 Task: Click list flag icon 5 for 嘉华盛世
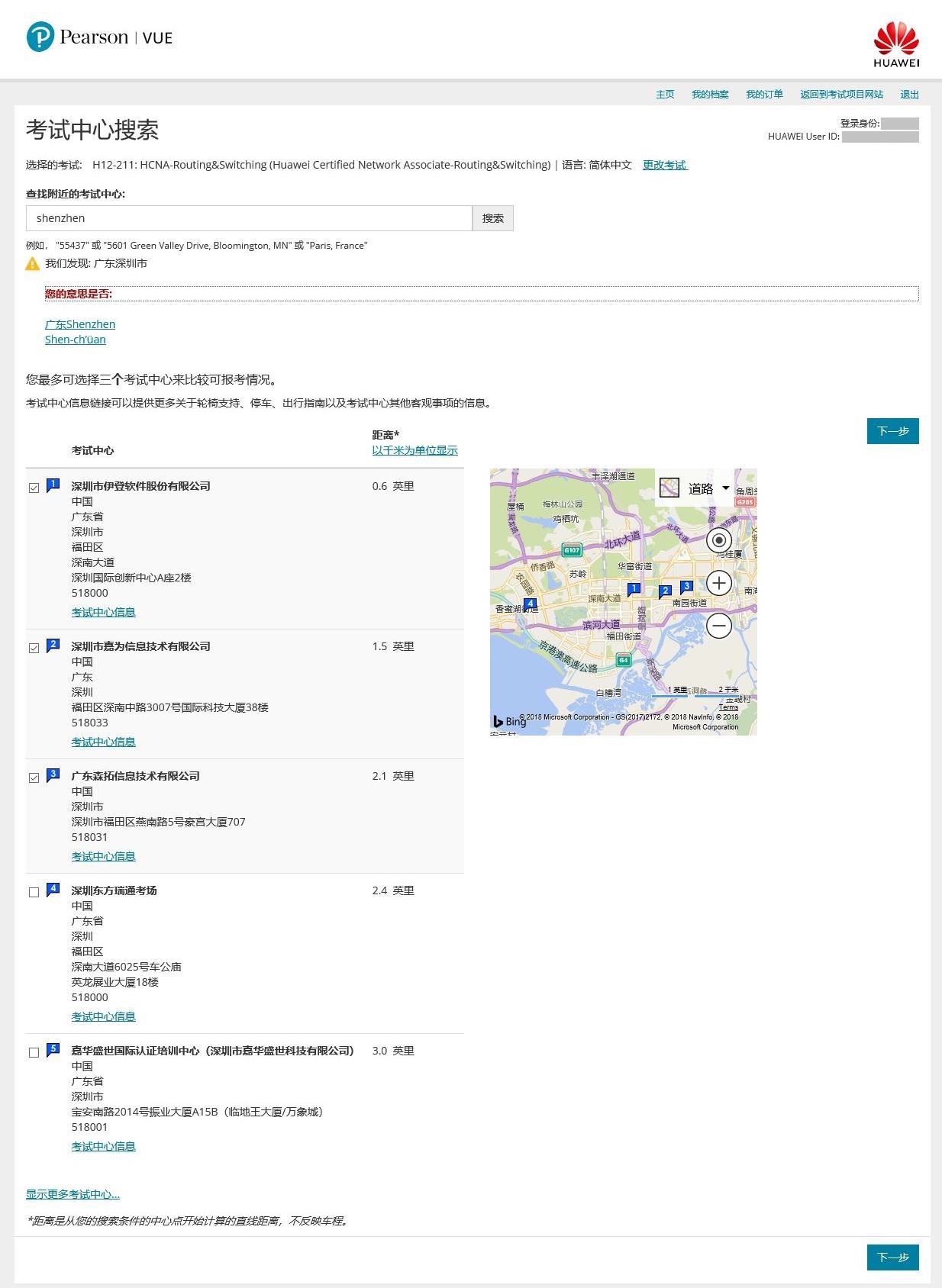(x=53, y=1050)
